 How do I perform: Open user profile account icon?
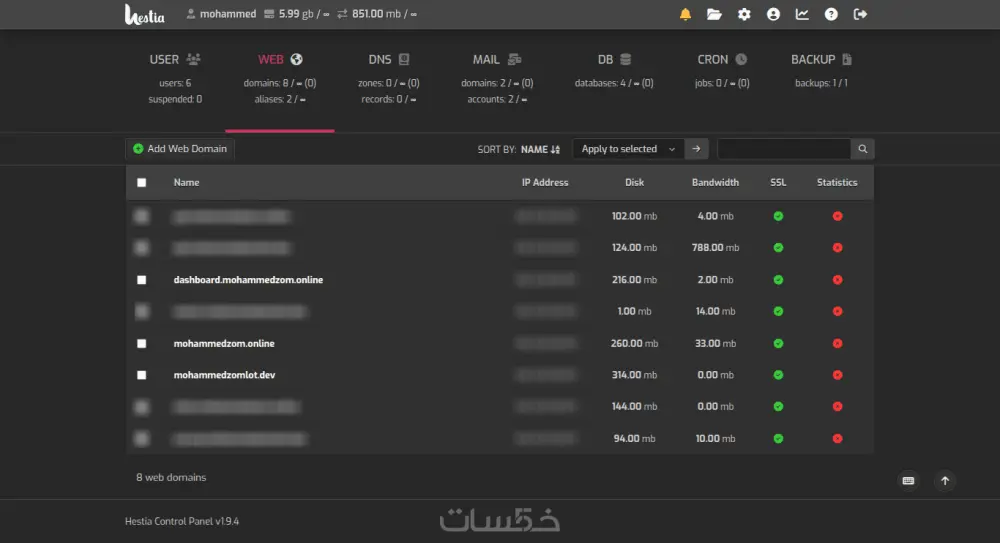(x=773, y=14)
